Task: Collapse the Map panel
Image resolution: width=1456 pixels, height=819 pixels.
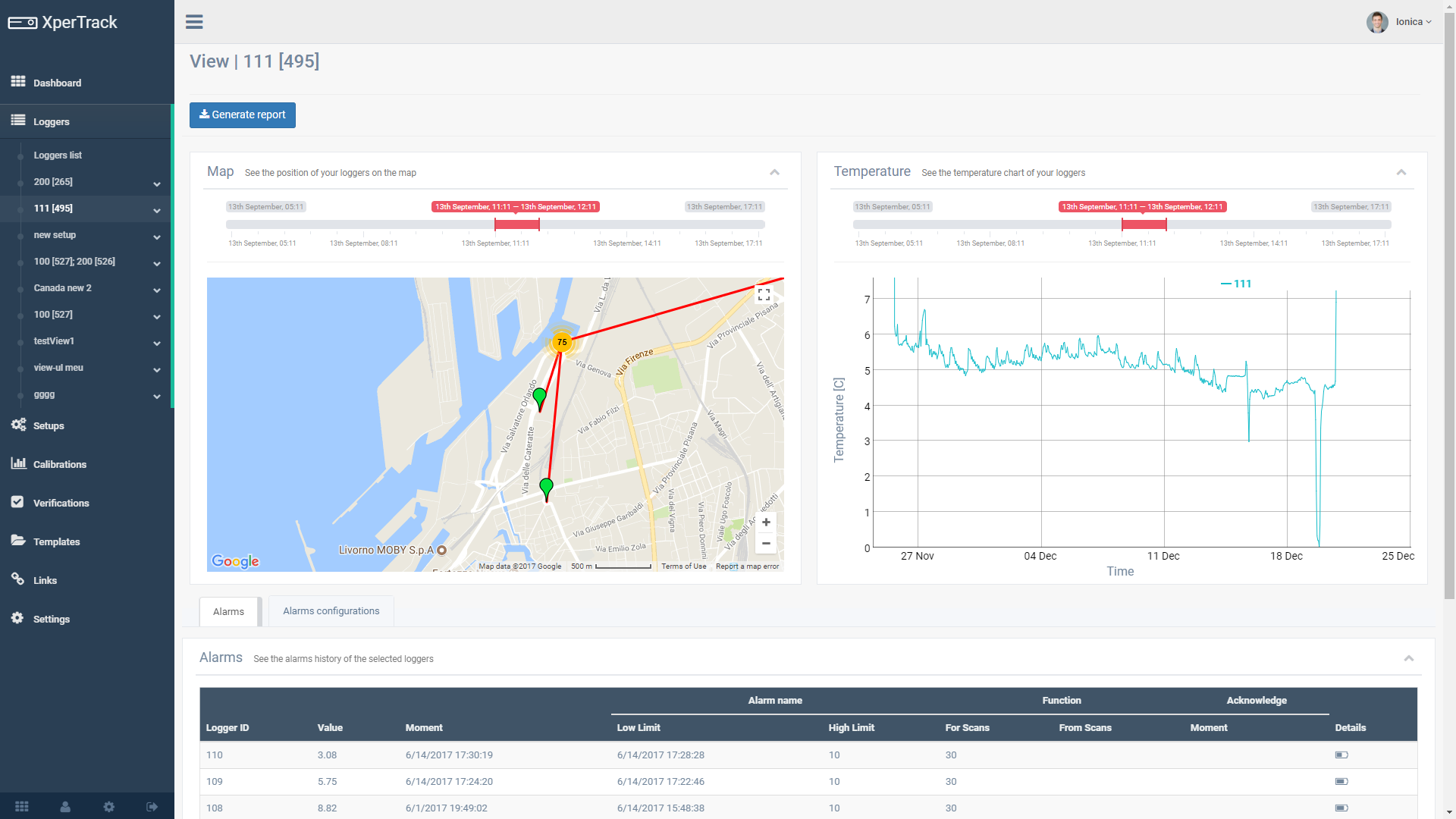Action: (774, 172)
